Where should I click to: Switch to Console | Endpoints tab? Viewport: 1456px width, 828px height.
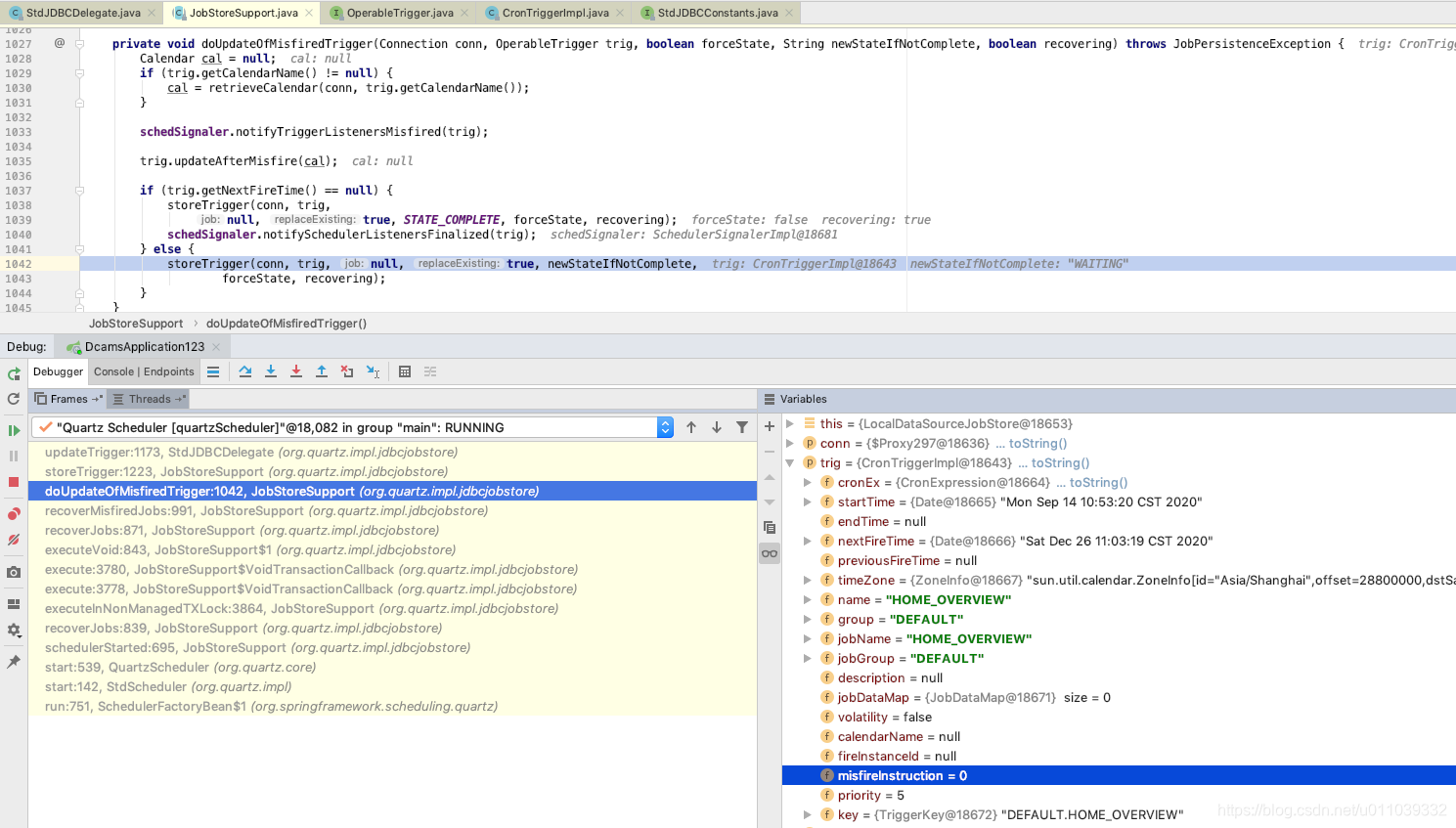click(x=144, y=371)
